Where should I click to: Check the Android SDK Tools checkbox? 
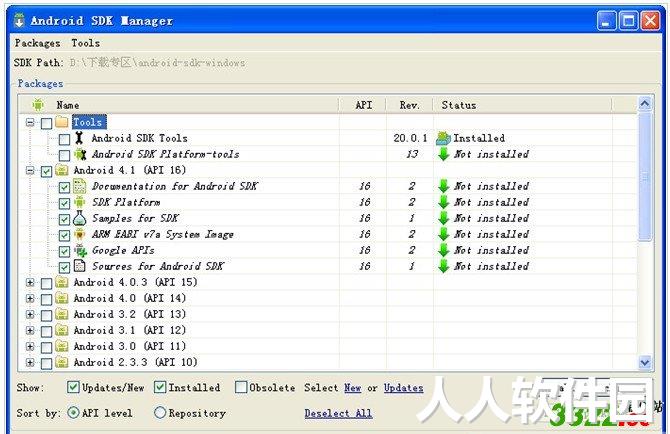pos(64,139)
